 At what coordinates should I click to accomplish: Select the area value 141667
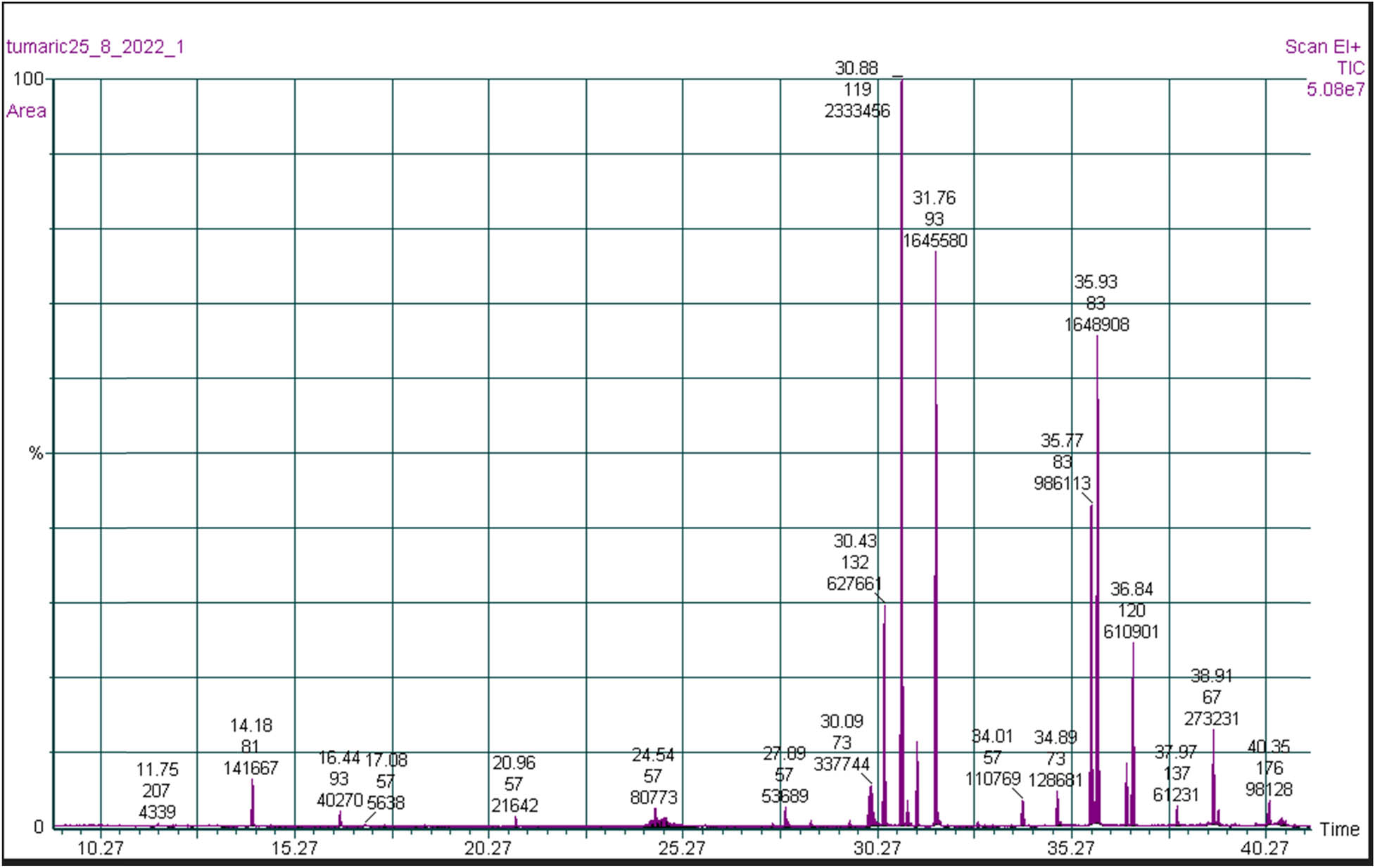[x=251, y=768]
